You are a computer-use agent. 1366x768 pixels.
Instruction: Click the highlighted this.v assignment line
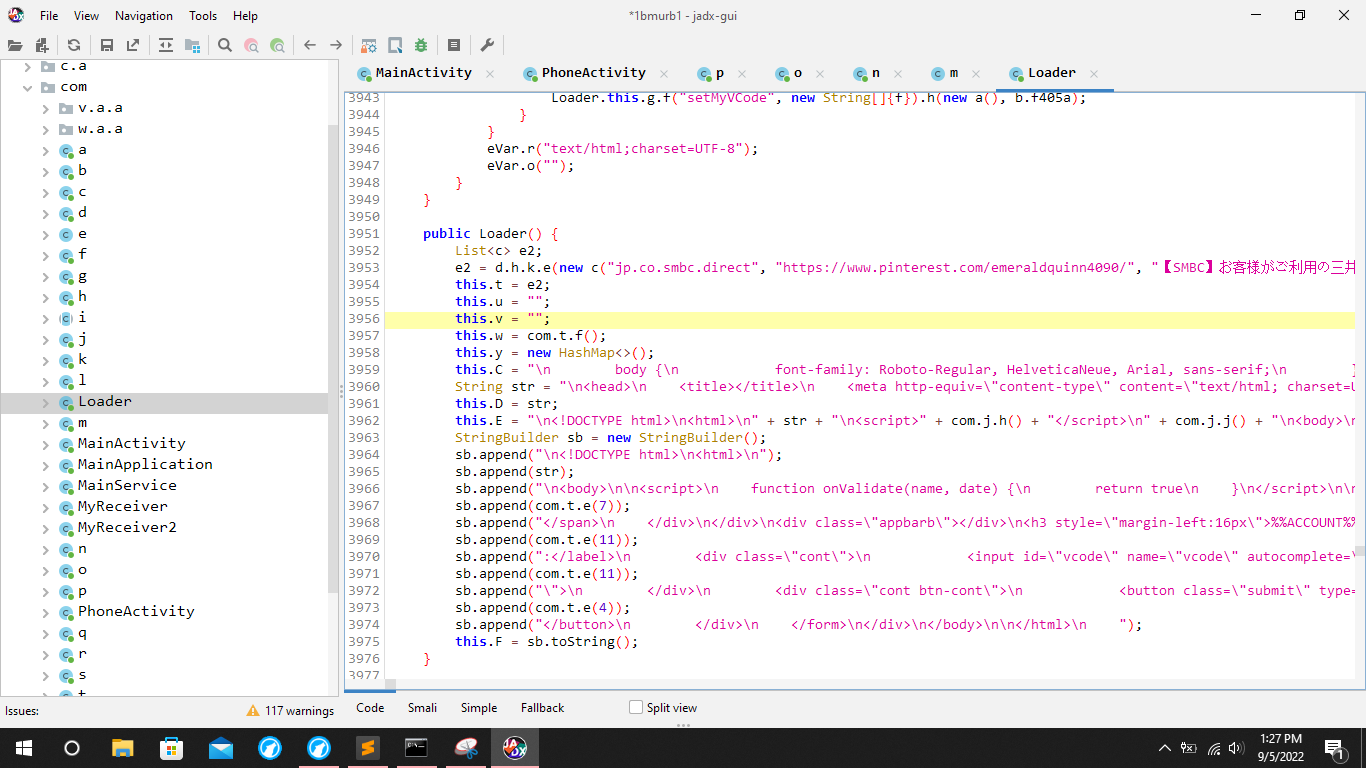870,319
